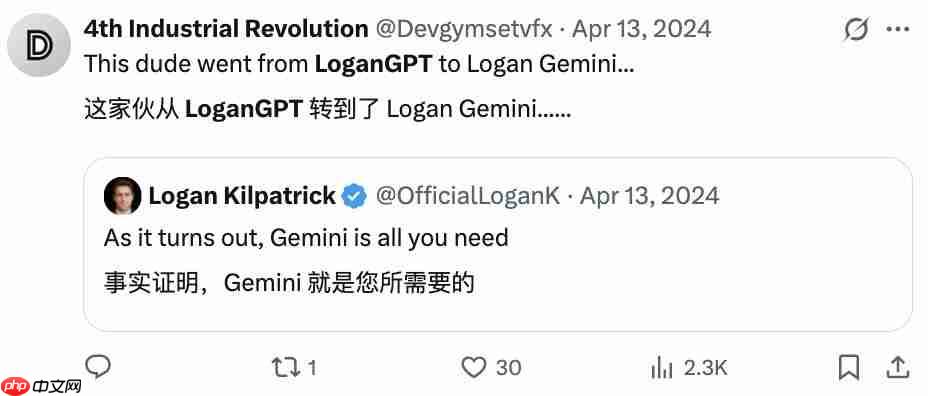Click the 30 likes count

[508, 368]
